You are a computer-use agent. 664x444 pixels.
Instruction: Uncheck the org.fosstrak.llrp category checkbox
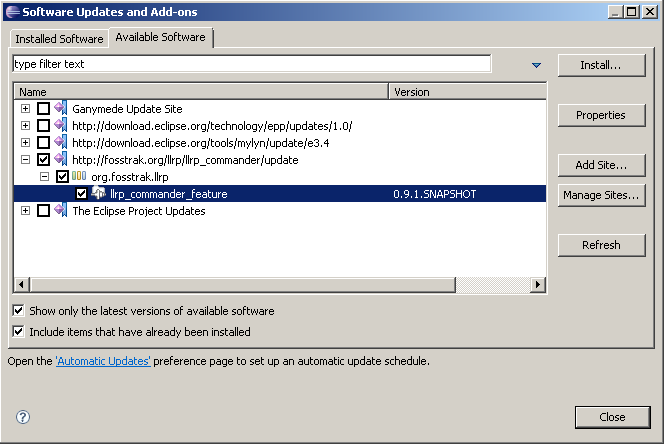62,176
